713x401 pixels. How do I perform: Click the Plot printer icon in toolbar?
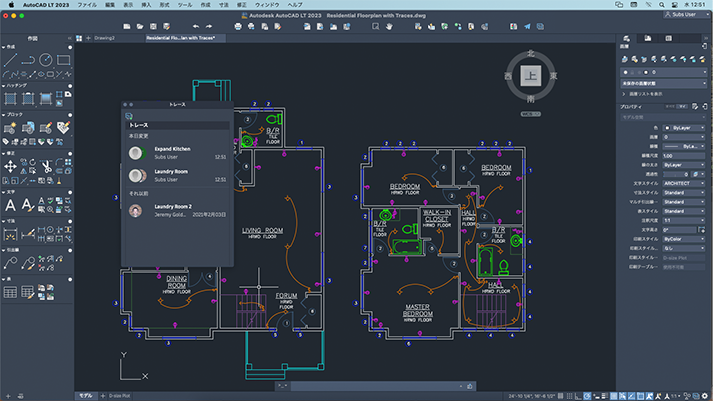238,26
